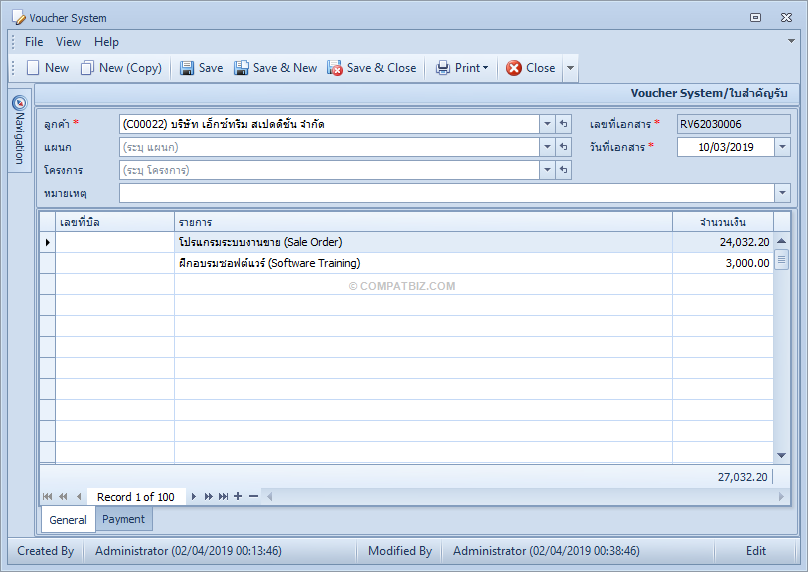Screen dimensions: 808x572
Task: Click row indicator arrow of first row
Action: point(47,242)
